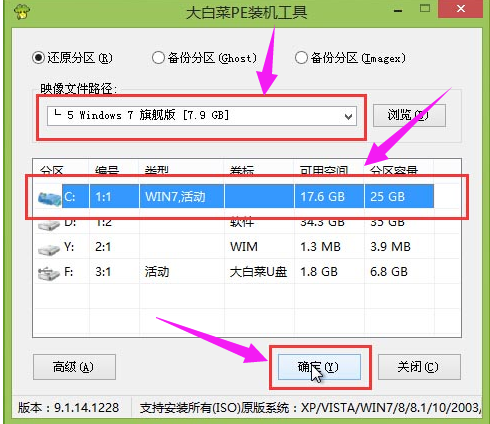Screen dimensions: 490x424
Task: Sort by the 分区容量 column header
Action: coord(393,171)
